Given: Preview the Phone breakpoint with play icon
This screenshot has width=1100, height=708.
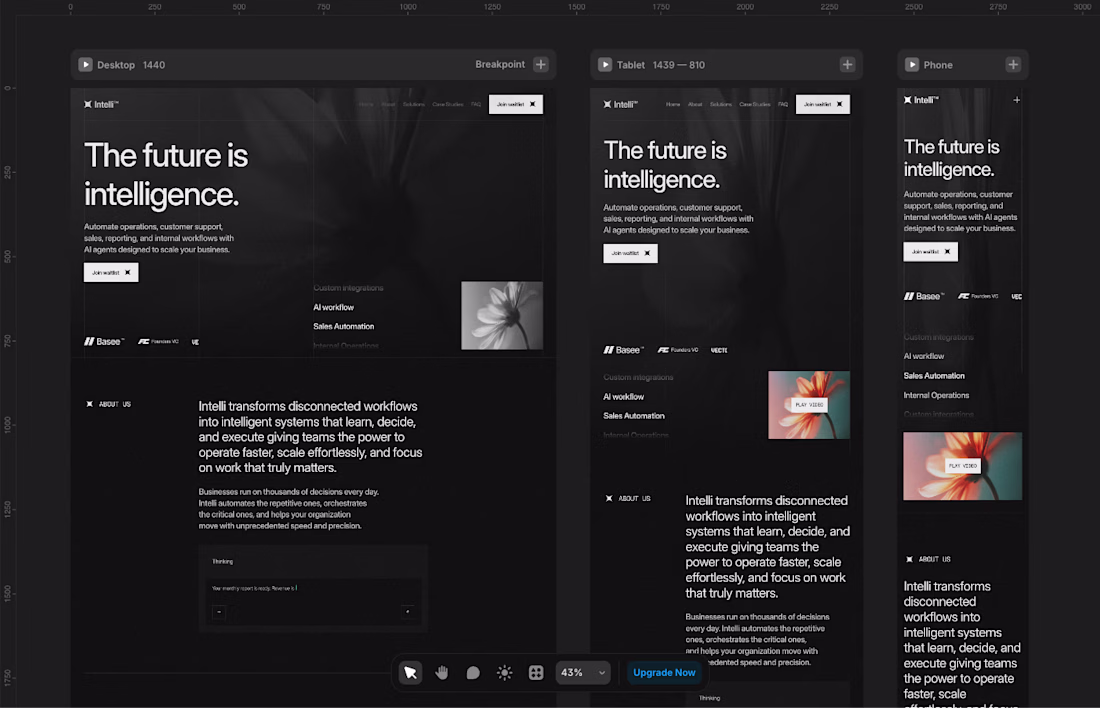Looking at the screenshot, I should [912, 65].
